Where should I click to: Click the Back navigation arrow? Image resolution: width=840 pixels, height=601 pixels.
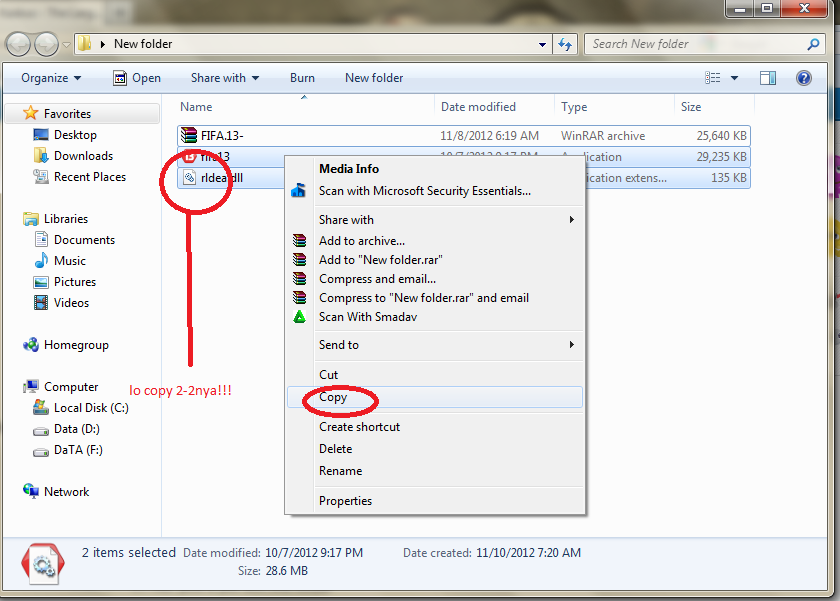pos(18,44)
